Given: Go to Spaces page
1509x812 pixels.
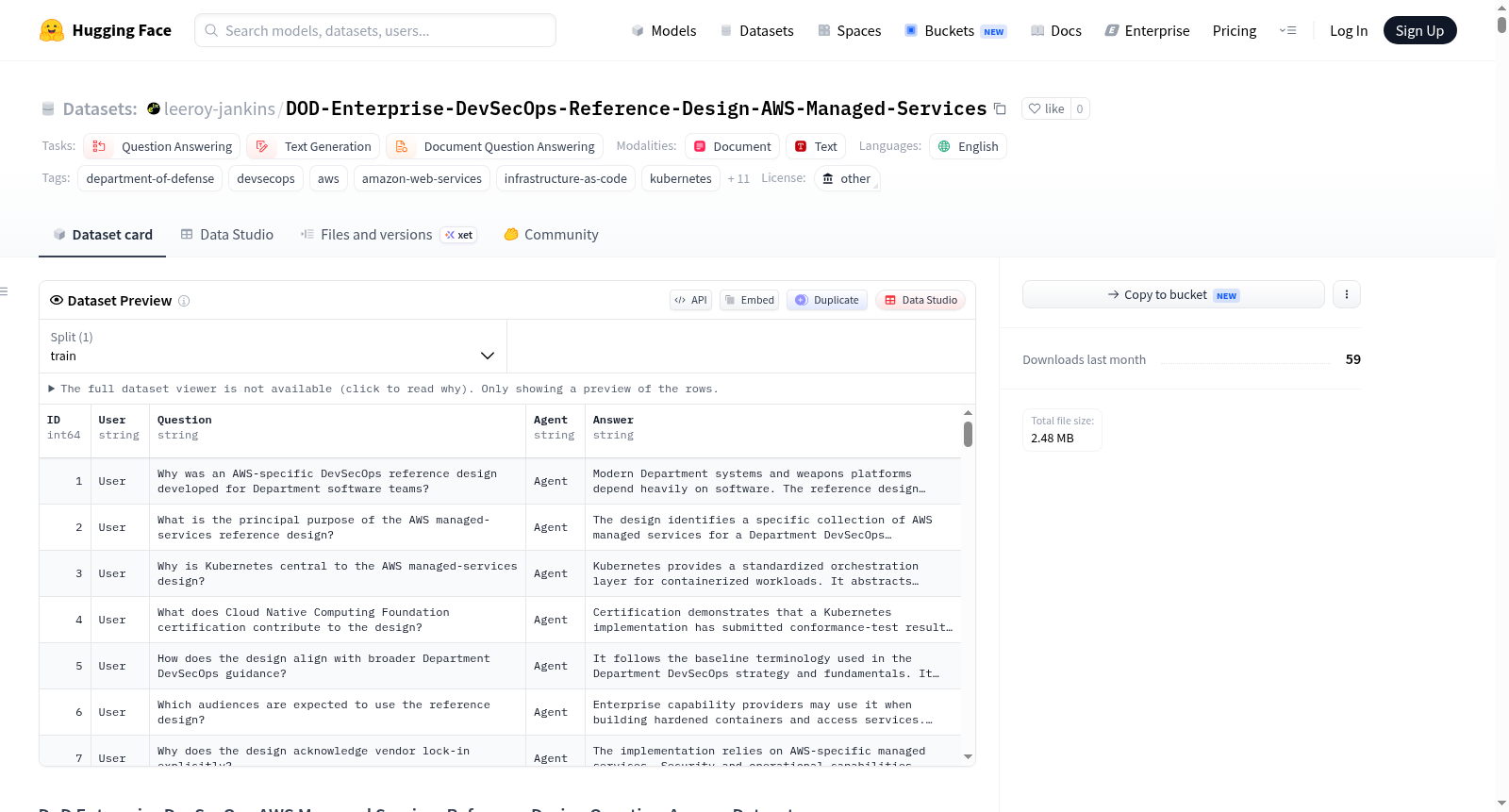Looking at the screenshot, I should pos(850,30).
